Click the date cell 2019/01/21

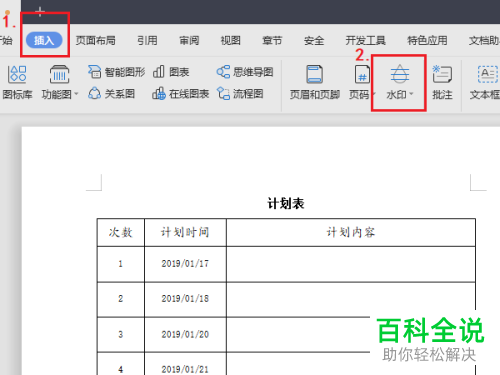click(185, 364)
